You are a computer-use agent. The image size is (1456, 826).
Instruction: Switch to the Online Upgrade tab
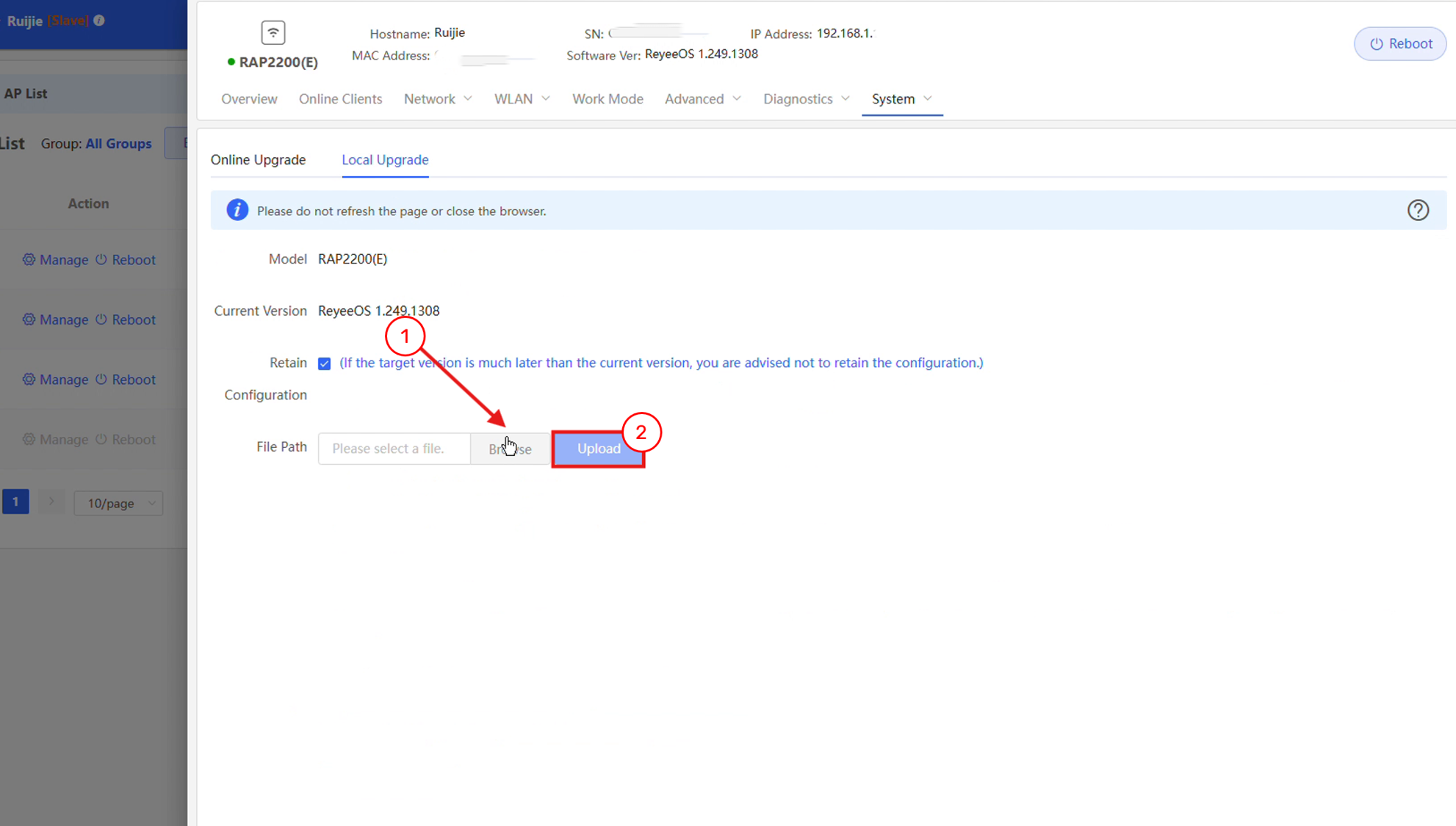coord(258,160)
